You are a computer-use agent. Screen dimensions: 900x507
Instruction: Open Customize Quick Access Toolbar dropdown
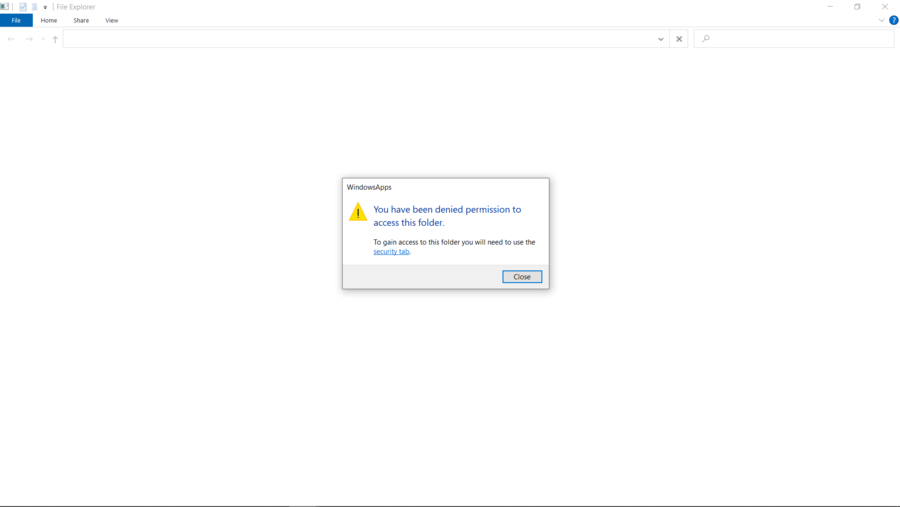45,7
